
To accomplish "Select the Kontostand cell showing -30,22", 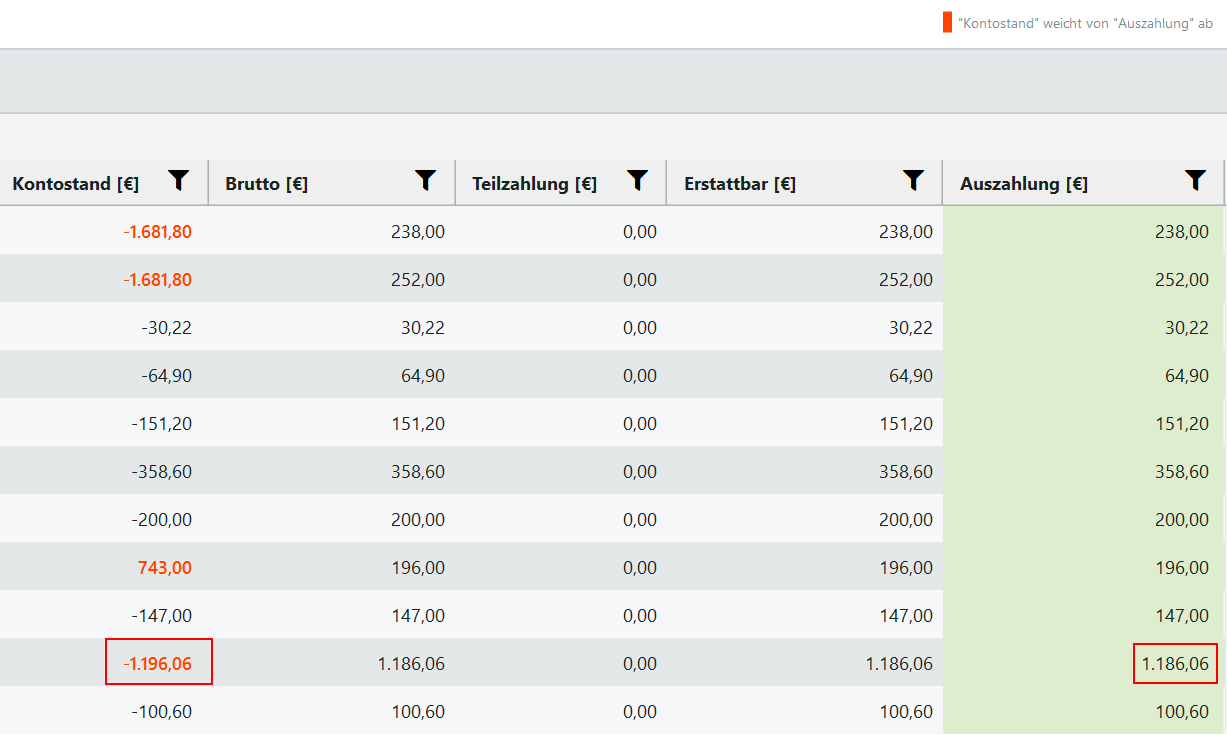I will click(166, 328).
